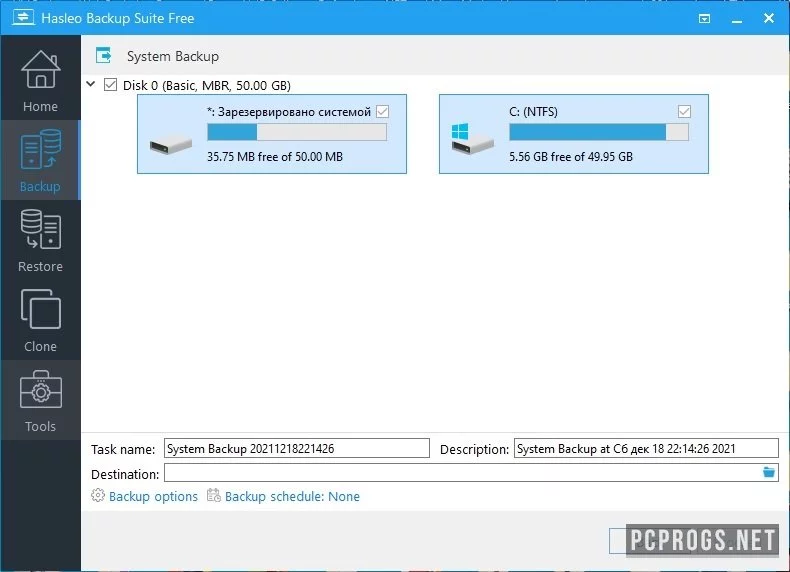Image resolution: width=790 pixels, height=572 pixels.
Task: Select the Disk 0 (Basic, MBR, 50.00 GB) label
Action: pyautogui.click(x=207, y=85)
